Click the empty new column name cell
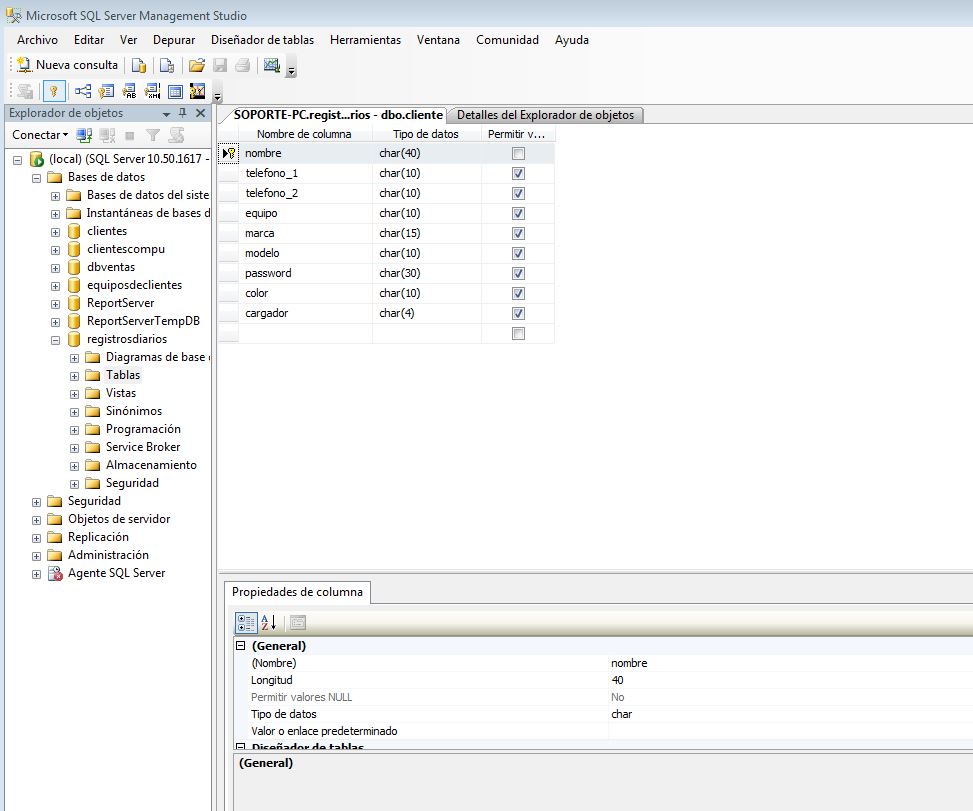The image size is (973, 811). (x=305, y=333)
